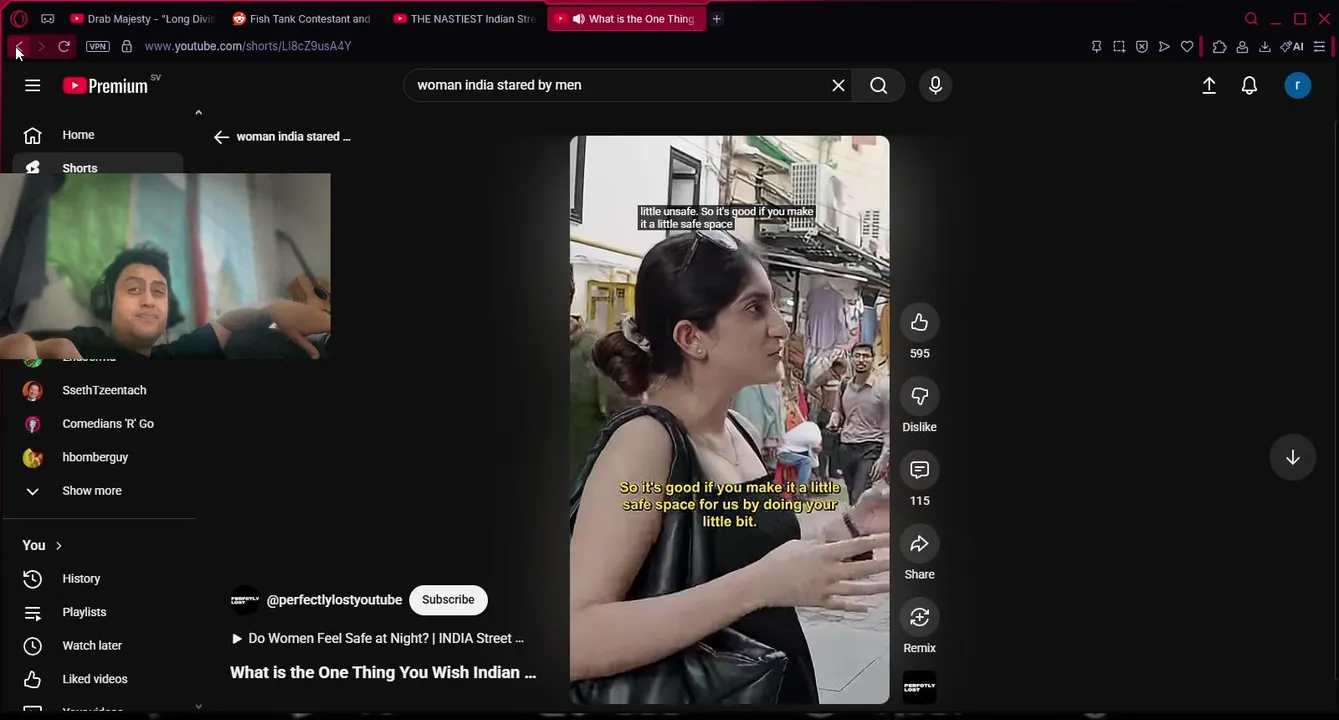The height and width of the screenshot is (720, 1339).
Task: Open the 115 comments panel
Action: coord(919,470)
